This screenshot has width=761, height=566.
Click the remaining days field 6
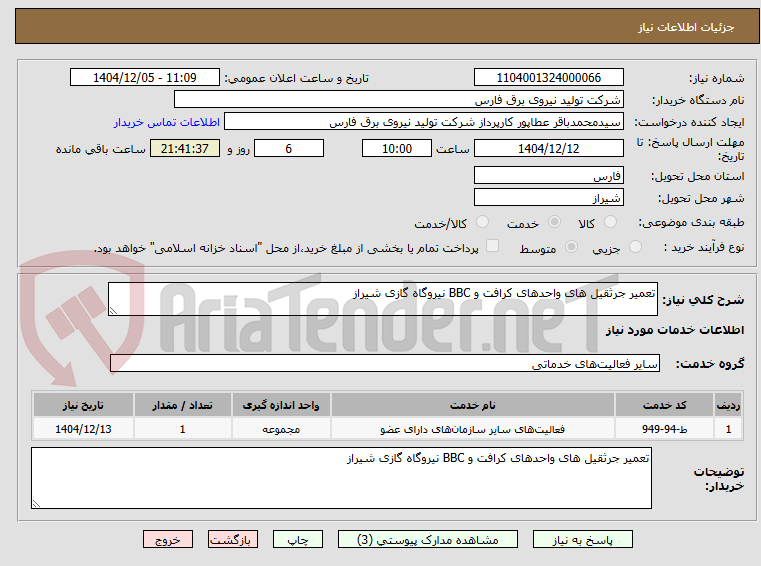289,148
